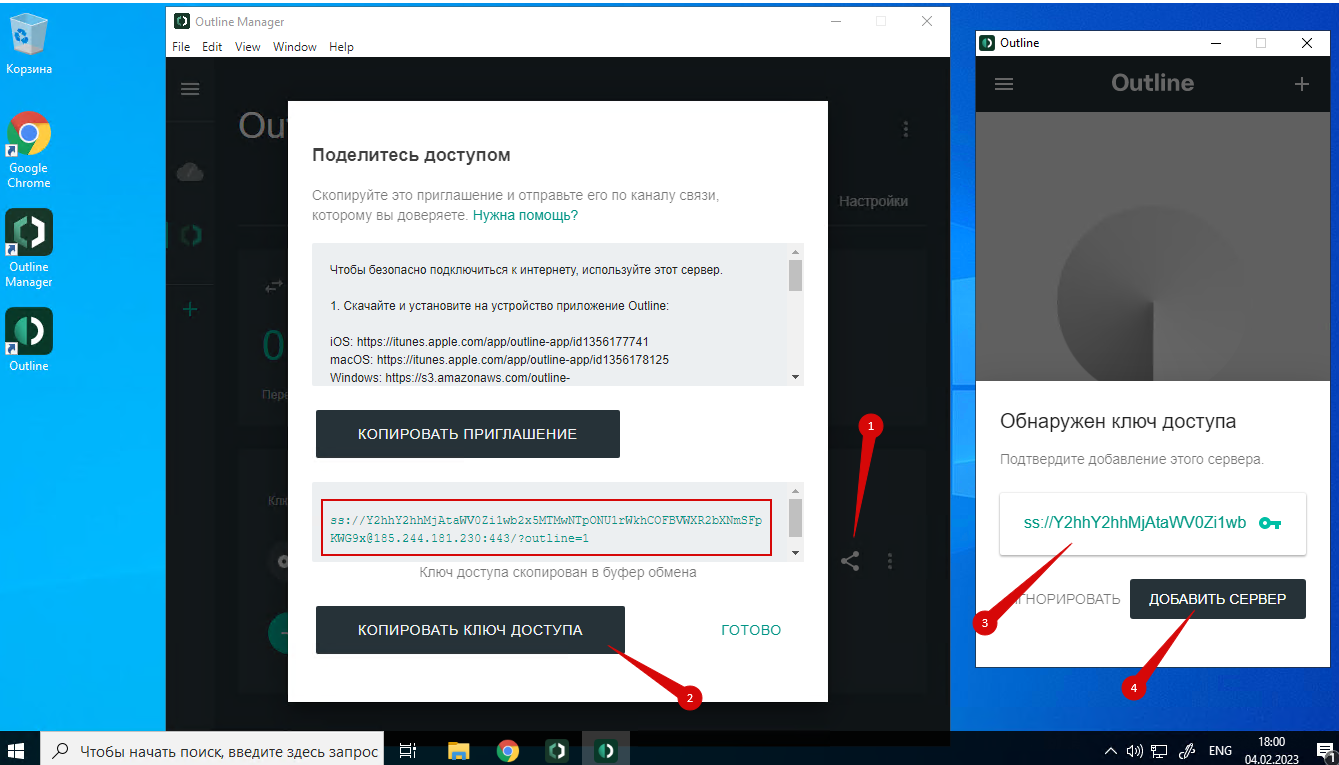Click the Windows amazonaws download link text
The image size is (1339, 765).
478,378
